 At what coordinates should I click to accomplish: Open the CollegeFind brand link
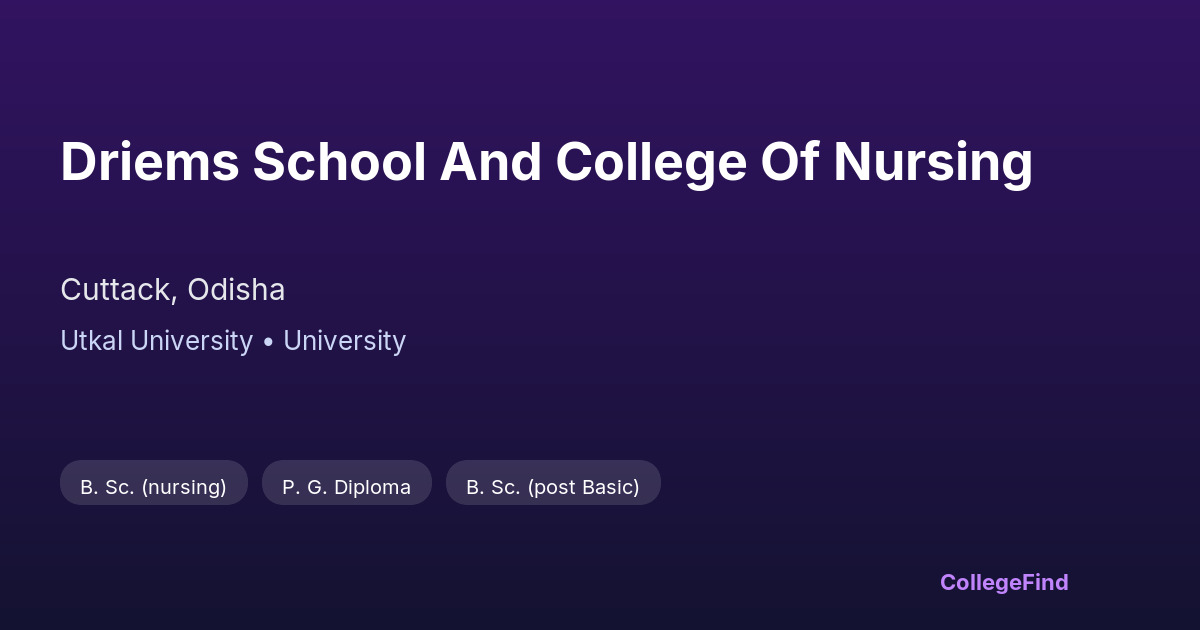pyautogui.click(x=1004, y=582)
